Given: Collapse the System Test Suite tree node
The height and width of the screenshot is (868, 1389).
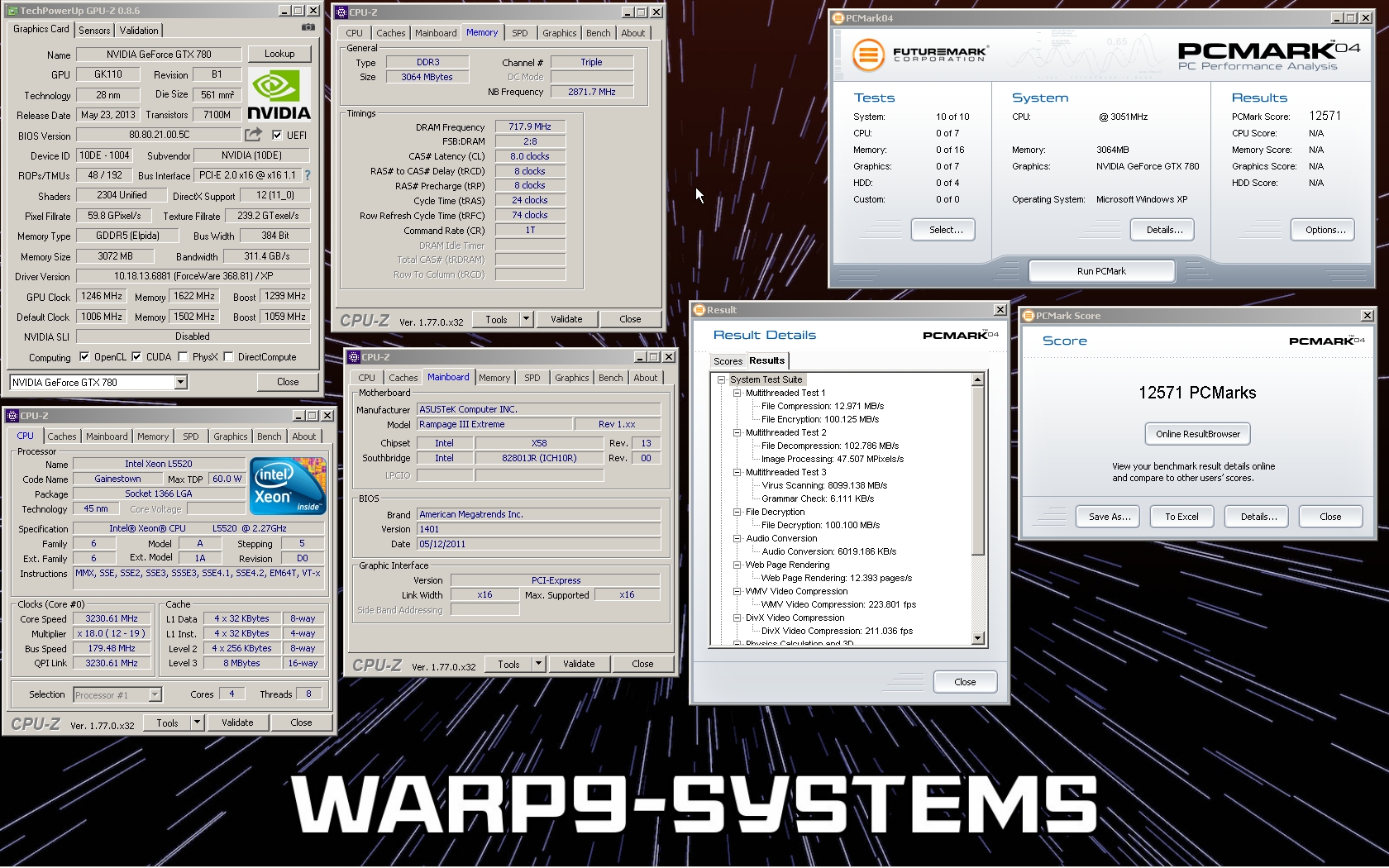Looking at the screenshot, I should click(x=721, y=379).
